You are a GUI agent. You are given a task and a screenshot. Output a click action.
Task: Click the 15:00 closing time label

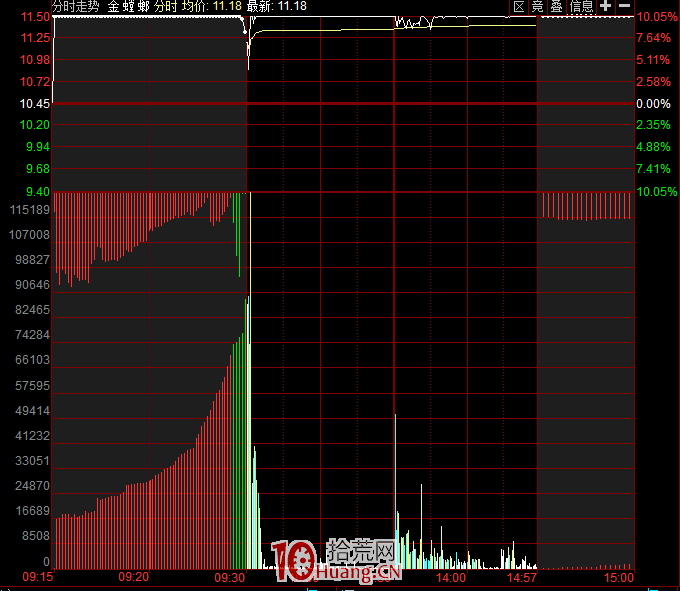(619, 578)
